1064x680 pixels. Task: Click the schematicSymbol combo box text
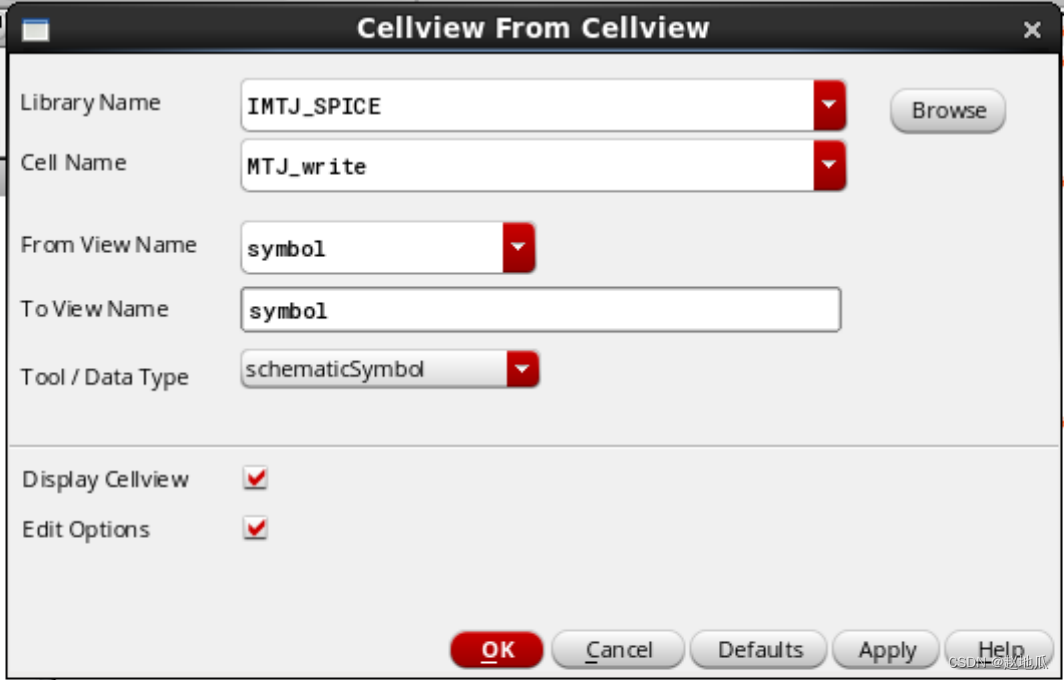374,370
